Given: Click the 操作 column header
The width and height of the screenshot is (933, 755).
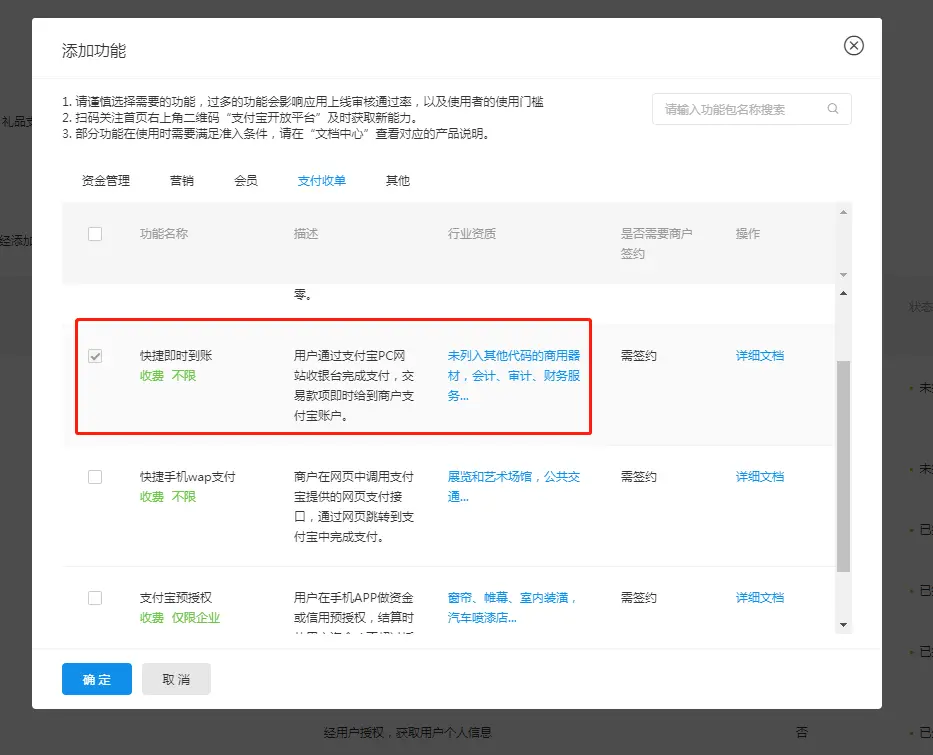Looking at the screenshot, I should (x=747, y=234).
